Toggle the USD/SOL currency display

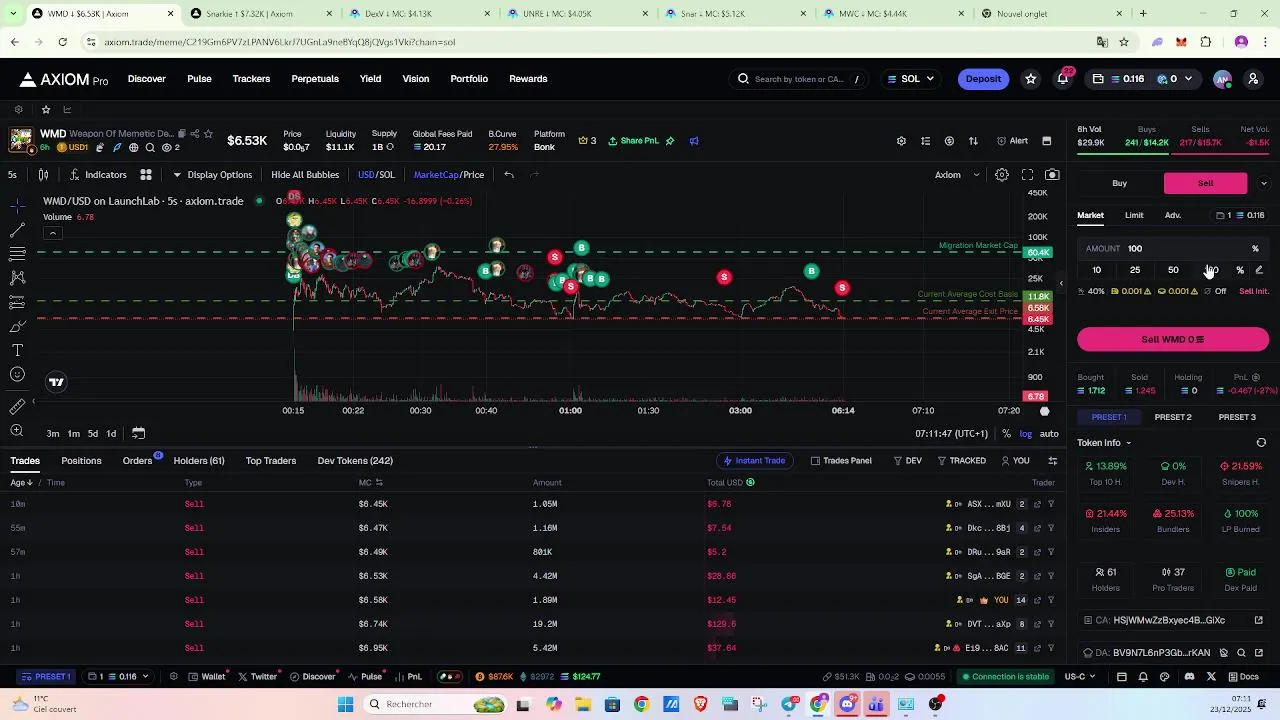[x=377, y=175]
